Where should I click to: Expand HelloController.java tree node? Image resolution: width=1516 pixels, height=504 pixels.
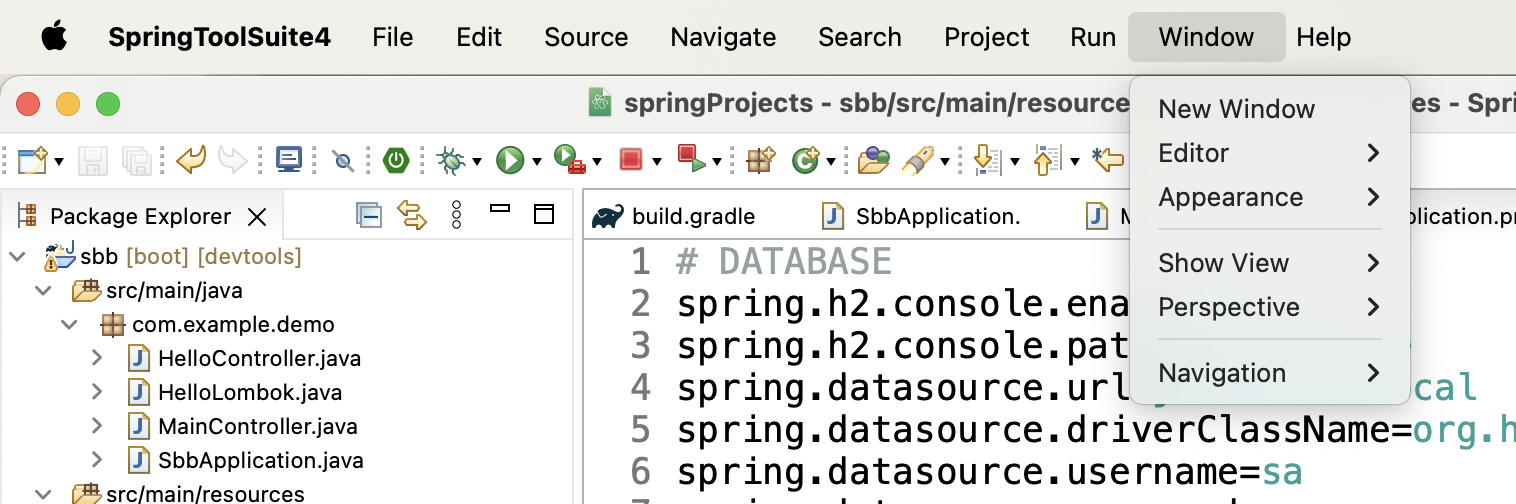(97, 358)
